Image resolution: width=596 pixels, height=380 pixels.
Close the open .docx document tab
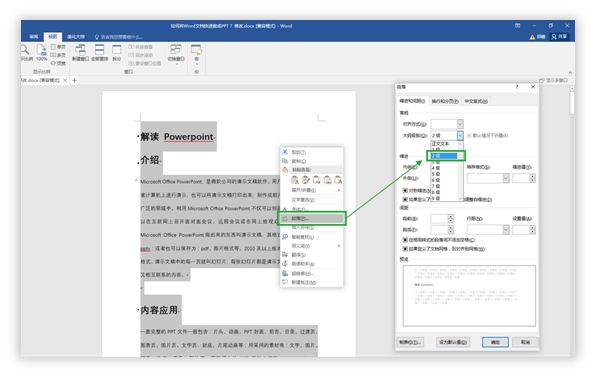[x=65, y=80]
